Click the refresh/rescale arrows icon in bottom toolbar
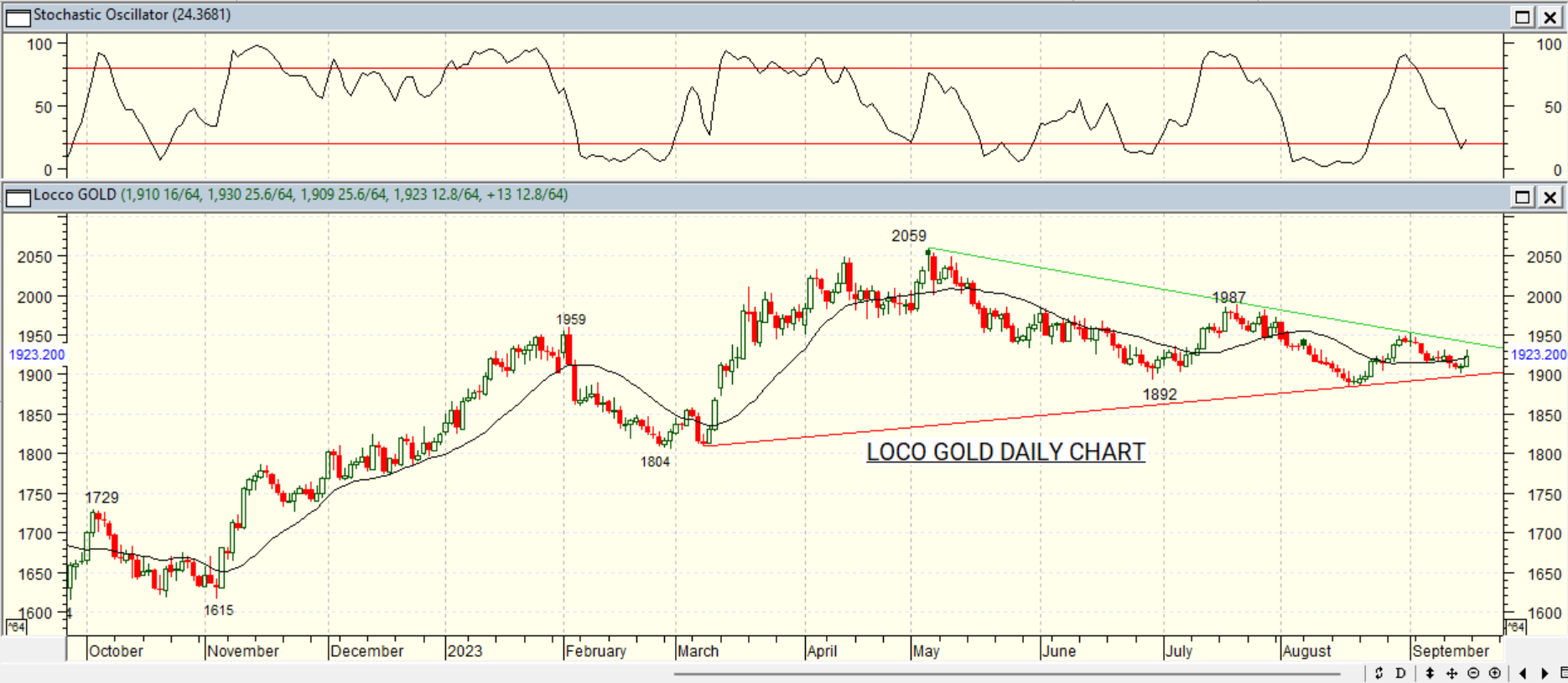 (1378, 673)
